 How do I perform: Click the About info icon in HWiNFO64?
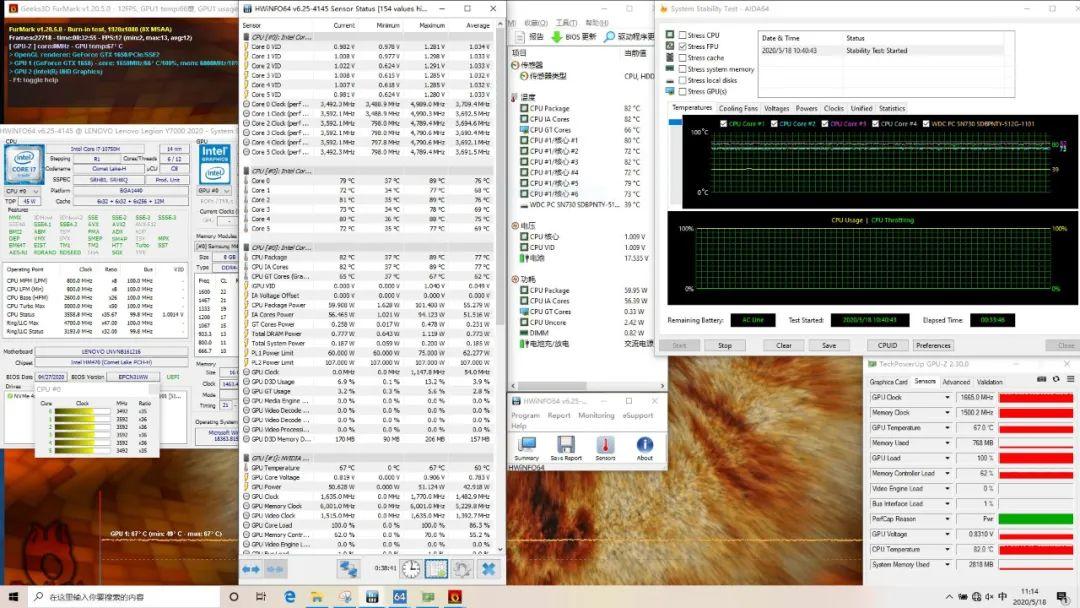coord(645,445)
